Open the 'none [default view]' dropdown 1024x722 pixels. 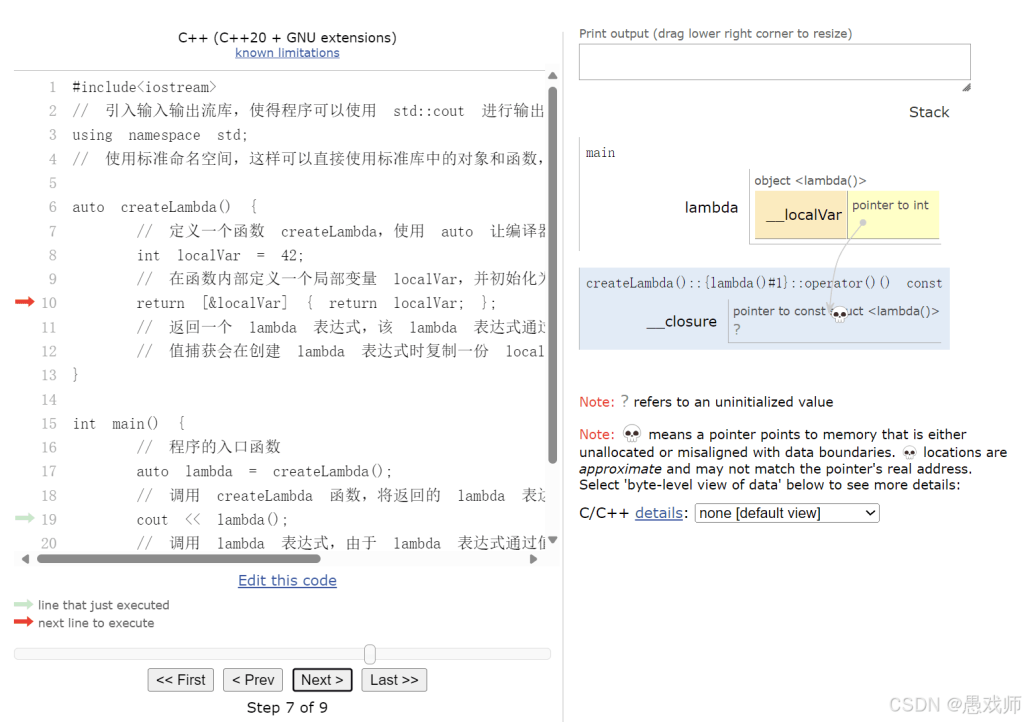pyautogui.click(x=787, y=512)
